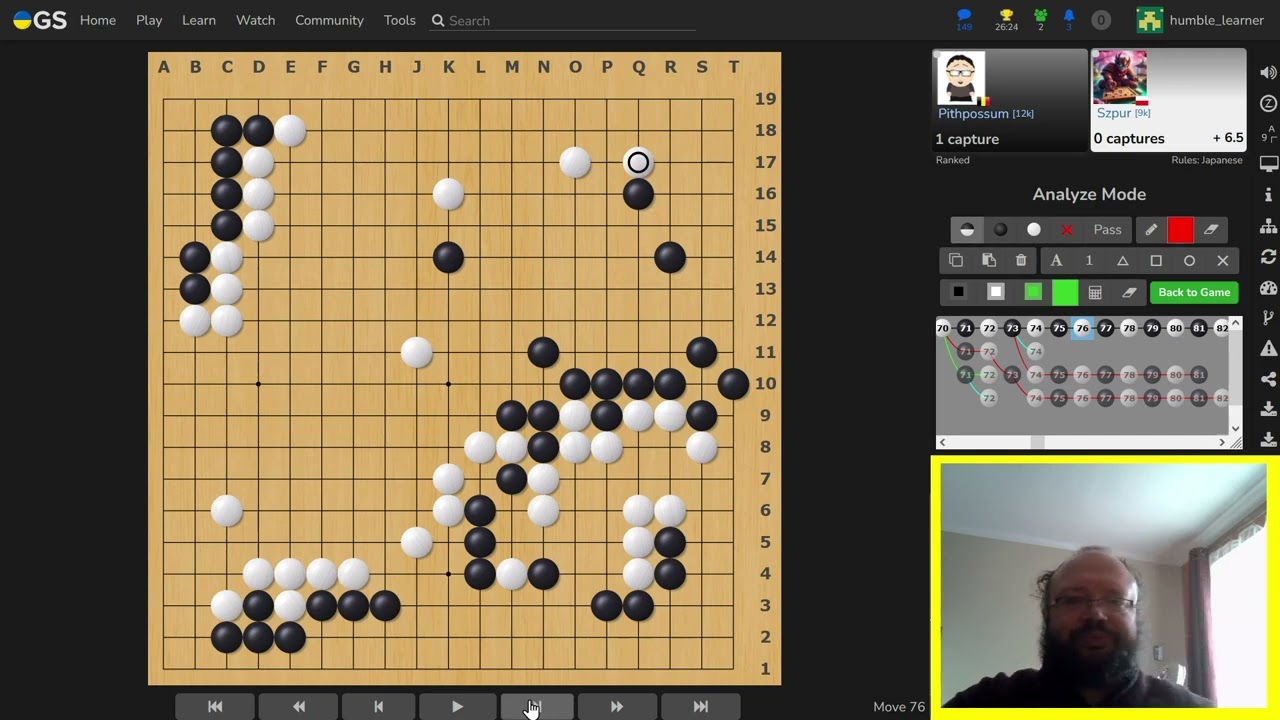Open the tournament trophy icon
The height and width of the screenshot is (720, 1280).
point(1006,20)
